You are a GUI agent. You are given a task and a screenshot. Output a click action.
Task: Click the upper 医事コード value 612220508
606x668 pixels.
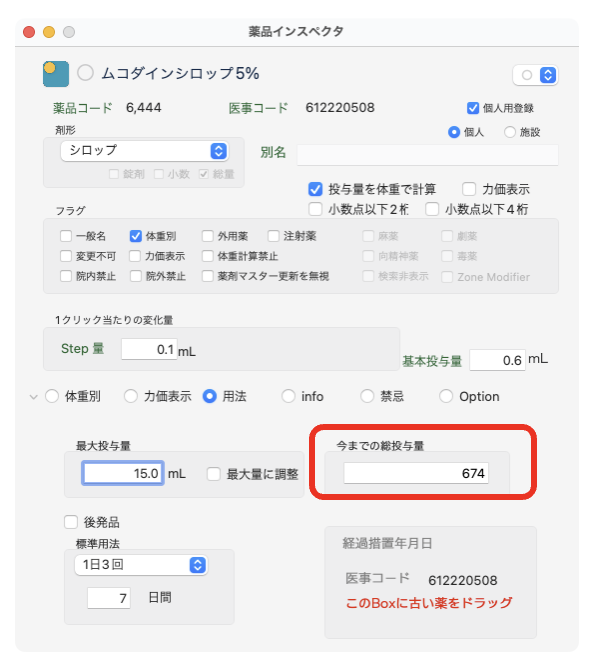tap(340, 108)
